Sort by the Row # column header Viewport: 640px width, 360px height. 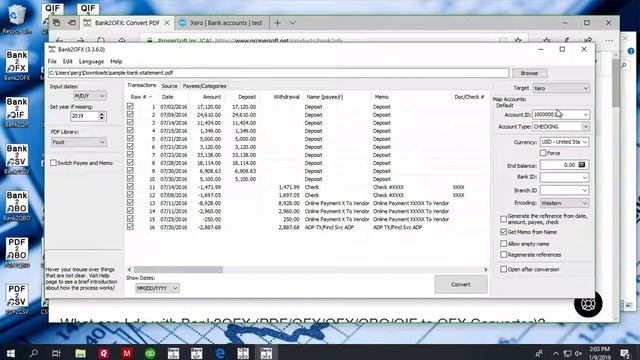click(x=141, y=97)
